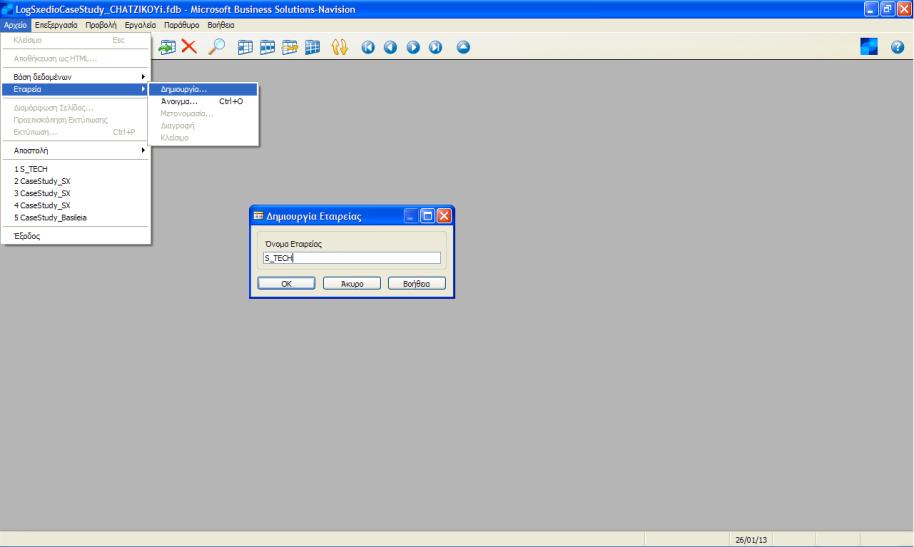Image resolution: width=914 pixels, height=547 pixels.
Task: Open the Προβολή menu
Action: click(101, 25)
